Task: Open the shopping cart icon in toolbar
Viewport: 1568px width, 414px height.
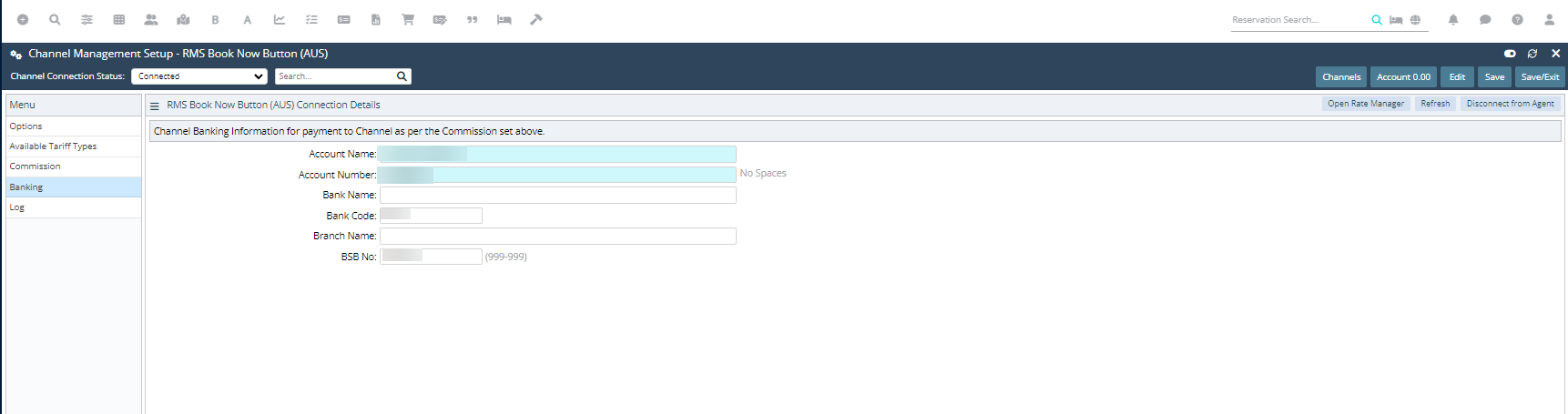Action: (x=408, y=19)
